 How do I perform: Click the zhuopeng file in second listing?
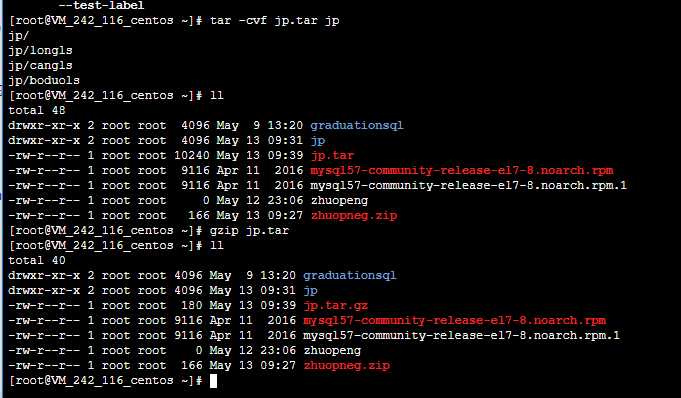[x=332, y=351]
